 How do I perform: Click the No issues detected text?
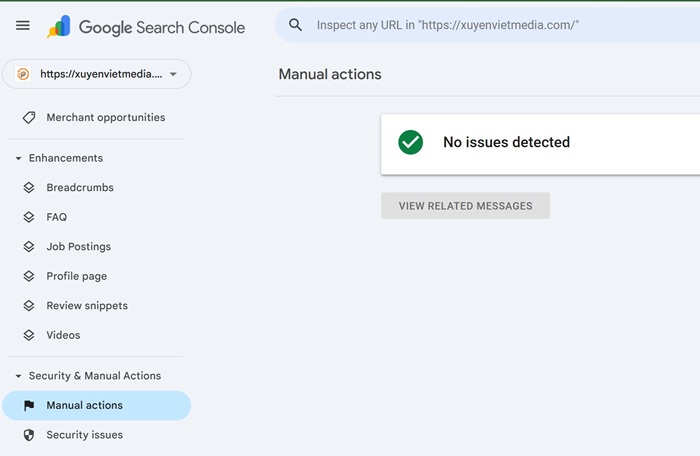[506, 142]
